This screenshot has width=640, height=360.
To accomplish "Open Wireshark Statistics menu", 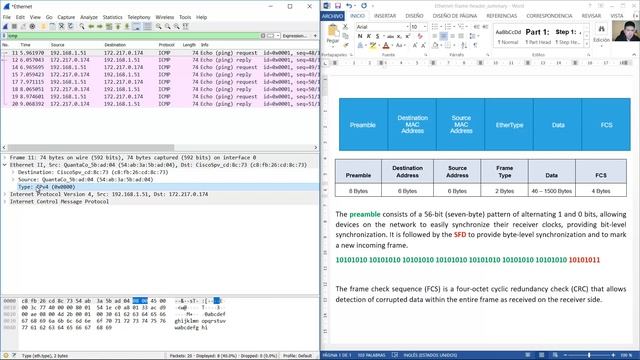I will point(112,17).
